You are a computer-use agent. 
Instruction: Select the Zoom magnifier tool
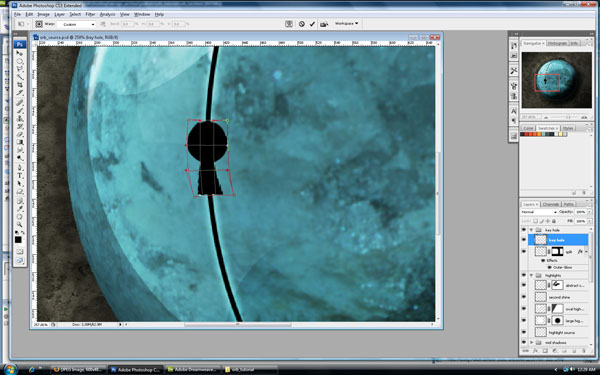(20, 225)
